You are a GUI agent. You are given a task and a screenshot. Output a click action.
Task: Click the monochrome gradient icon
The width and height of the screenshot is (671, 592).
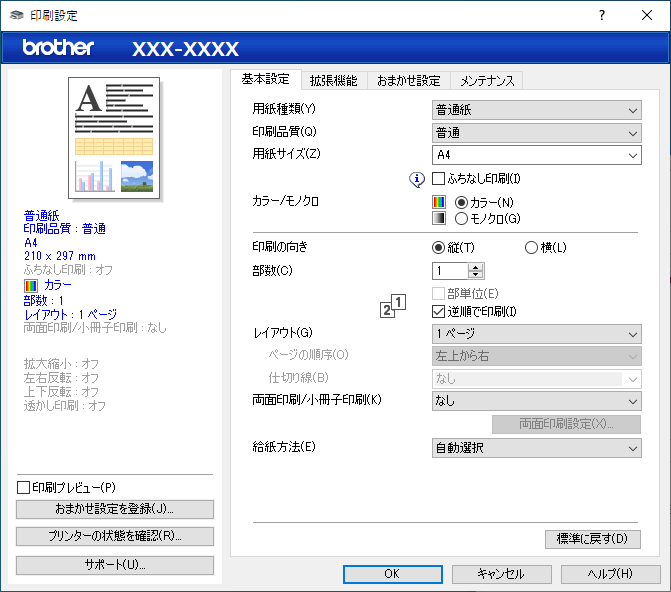(x=439, y=218)
